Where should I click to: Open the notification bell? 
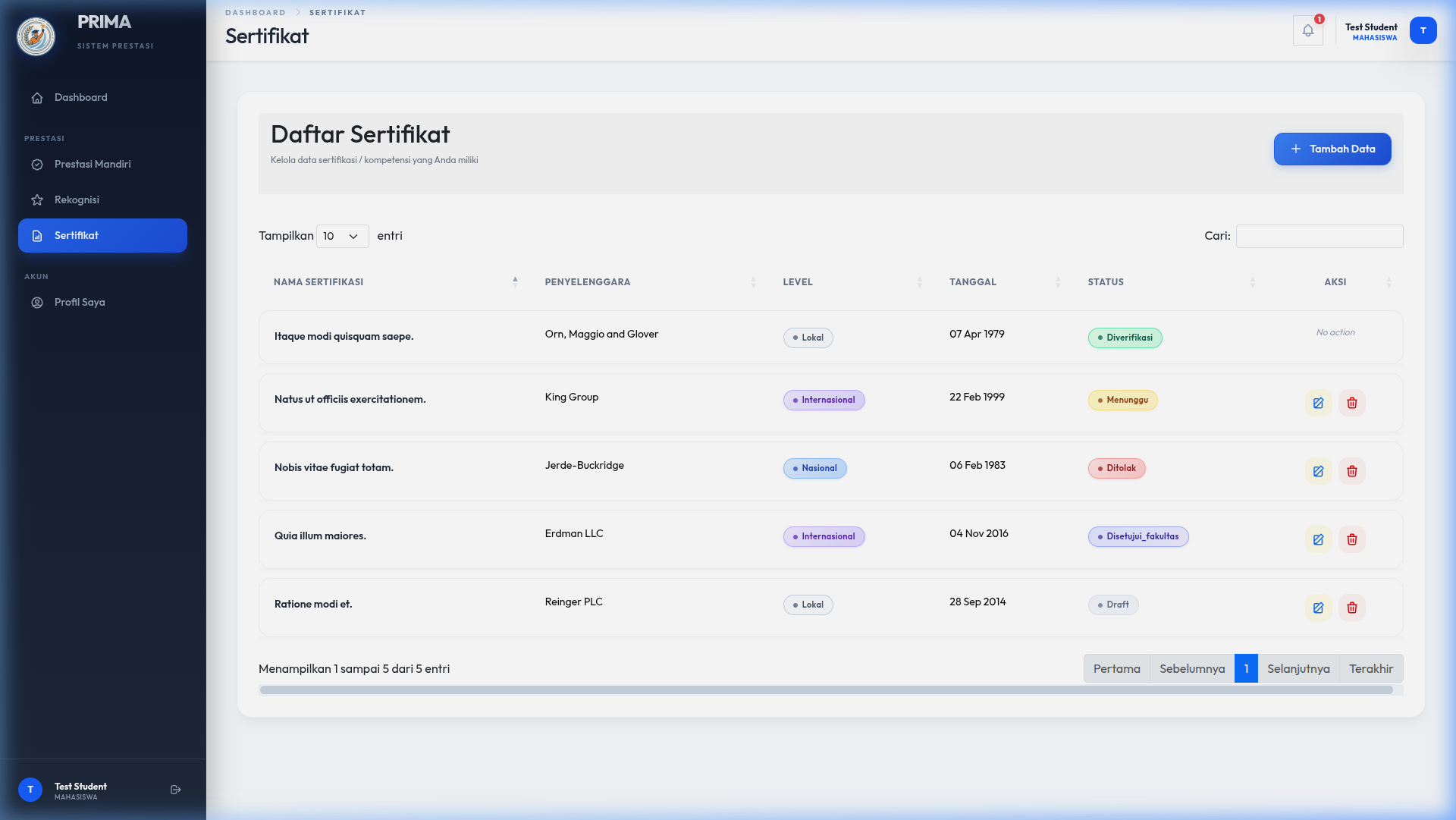tap(1307, 31)
